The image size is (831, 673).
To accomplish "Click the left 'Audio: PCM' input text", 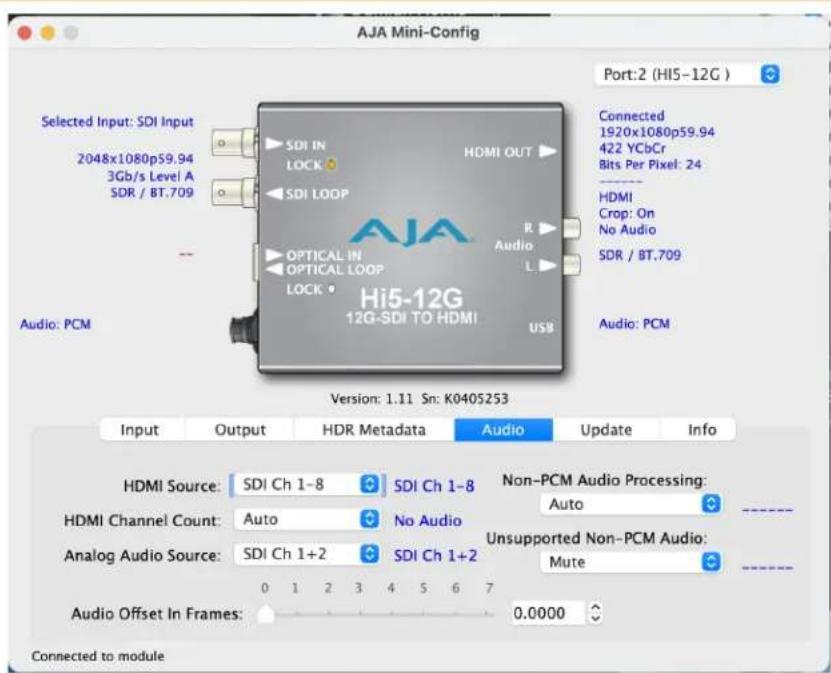I will 55,324.
